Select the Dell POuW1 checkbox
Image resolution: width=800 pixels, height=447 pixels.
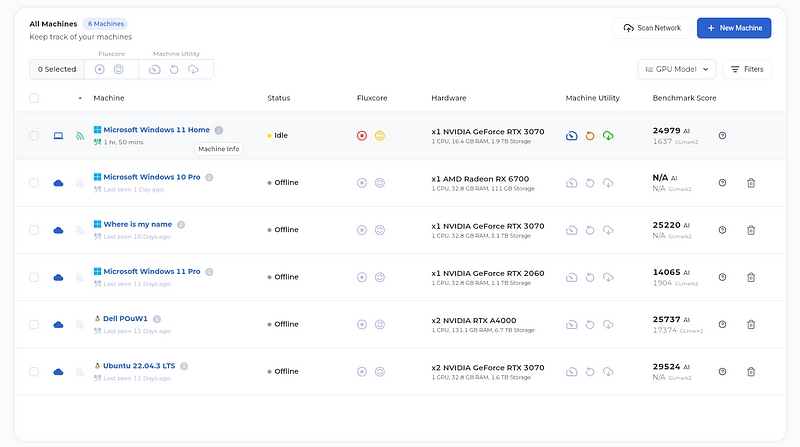pos(34,325)
